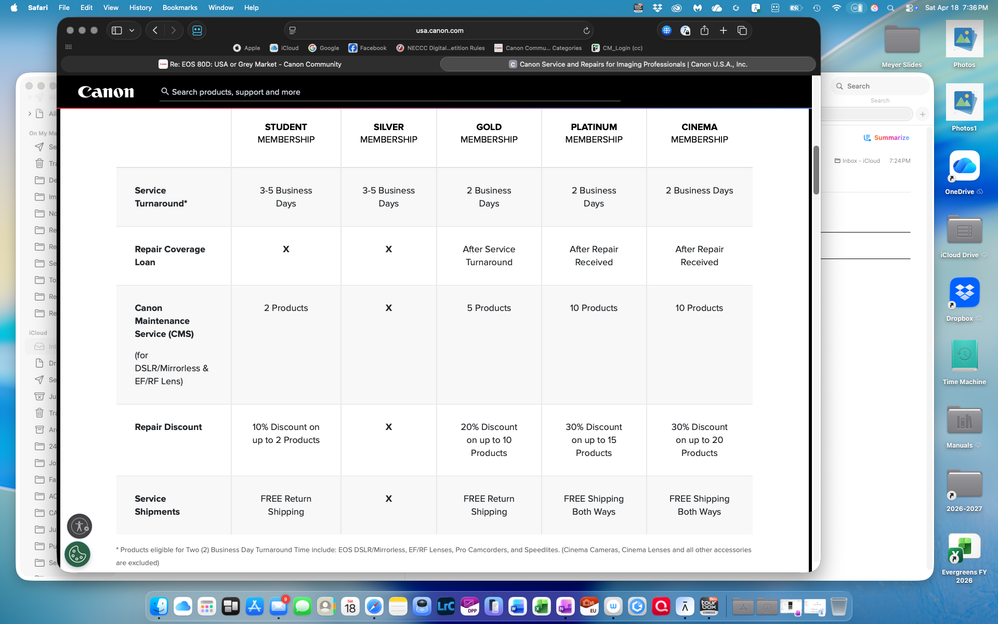Show the Safari tab overview

742,30
